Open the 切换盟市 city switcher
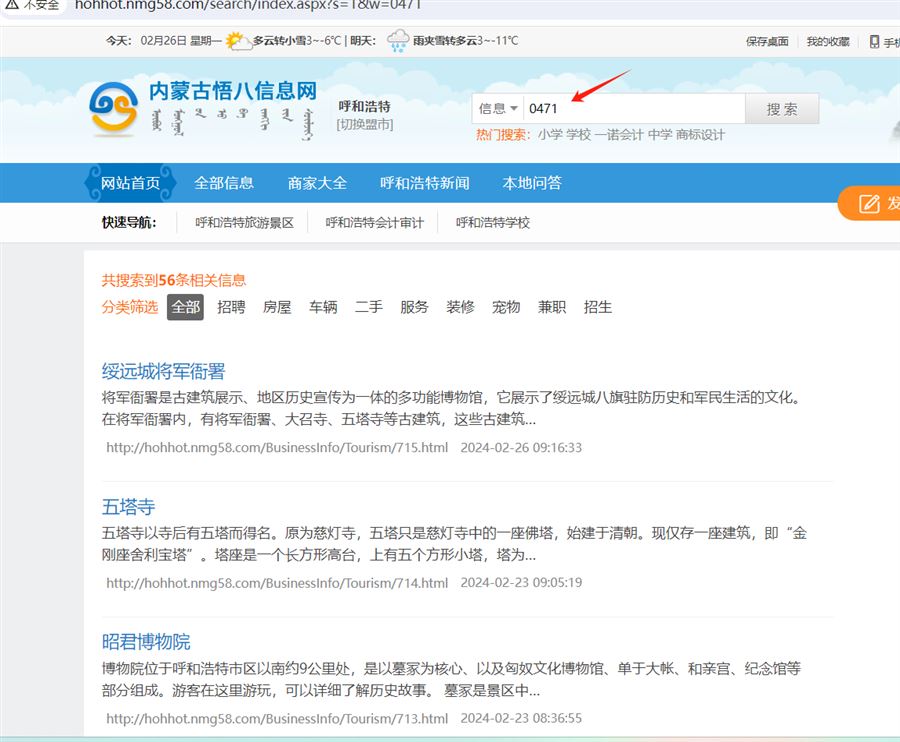 (364, 125)
